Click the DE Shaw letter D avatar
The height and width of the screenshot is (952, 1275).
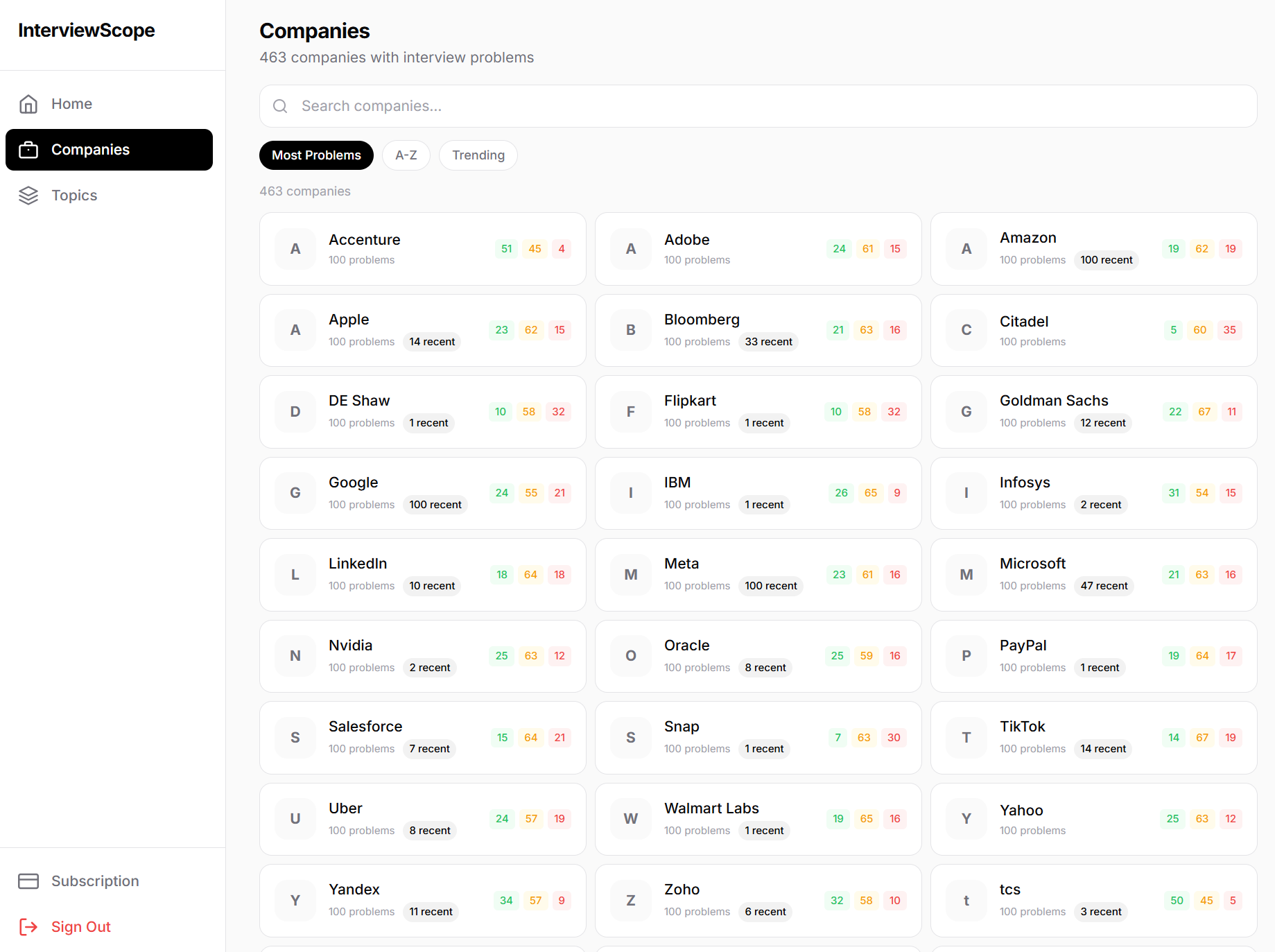295,412
